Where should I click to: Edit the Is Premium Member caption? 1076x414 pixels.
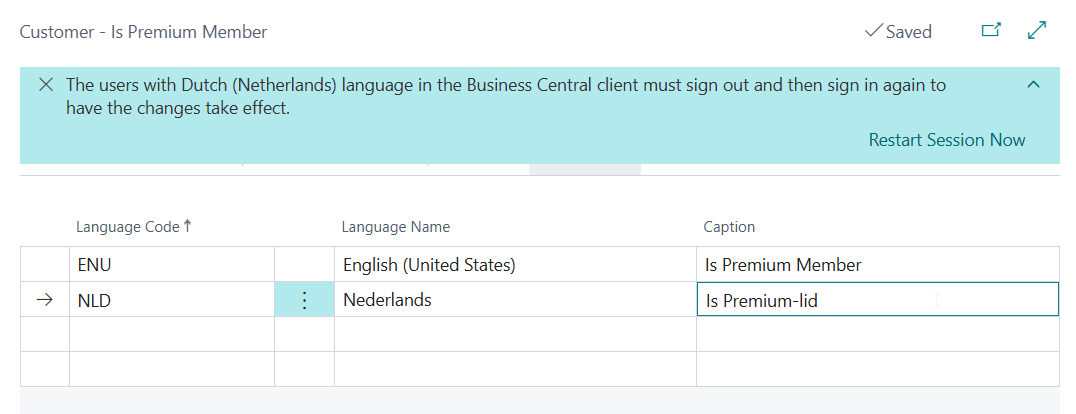point(876,265)
